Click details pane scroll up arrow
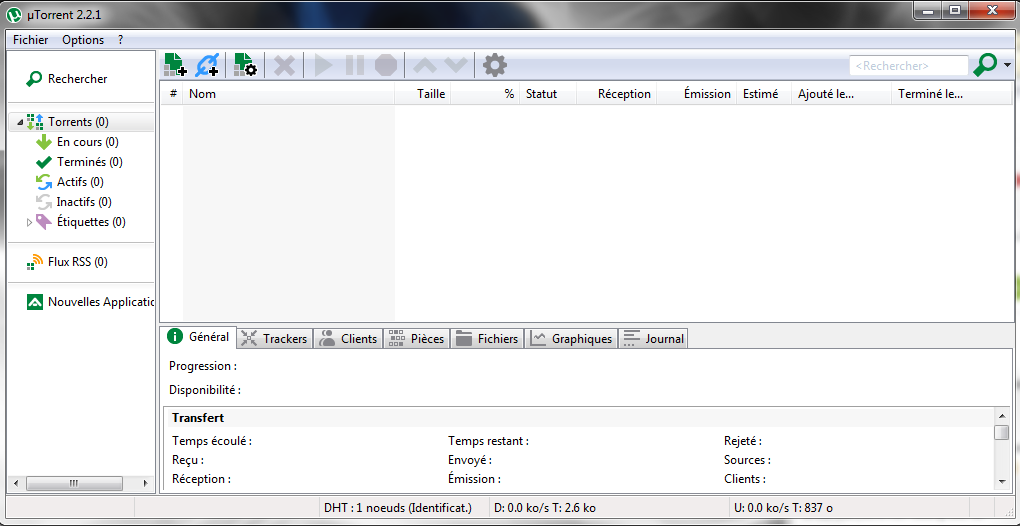This screenshot has width=1020, height=526. (x=1002, y=415)
